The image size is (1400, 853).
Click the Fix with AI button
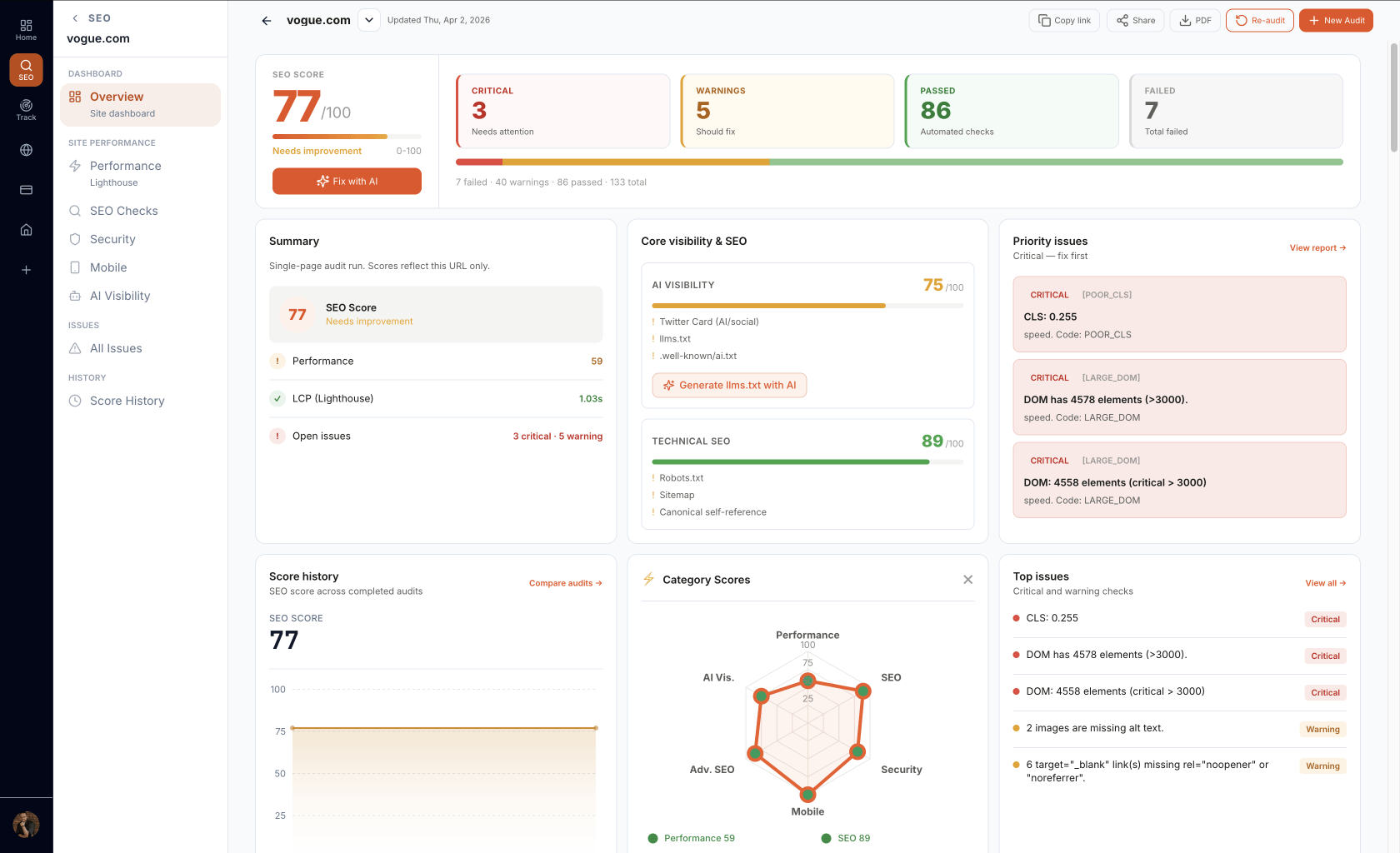[x=347, y=182]
